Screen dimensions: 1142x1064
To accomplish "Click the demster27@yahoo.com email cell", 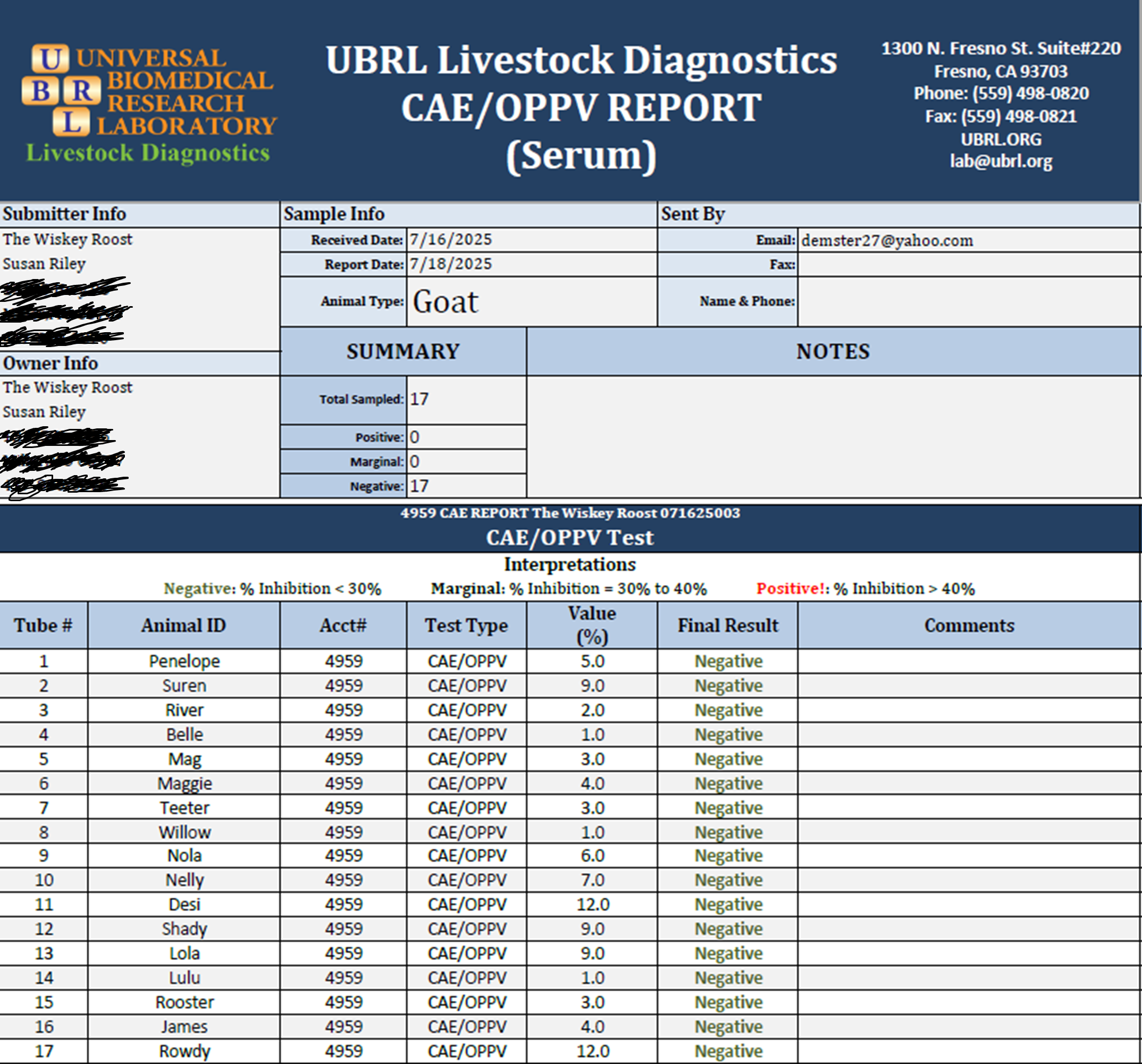I will 968,240.
